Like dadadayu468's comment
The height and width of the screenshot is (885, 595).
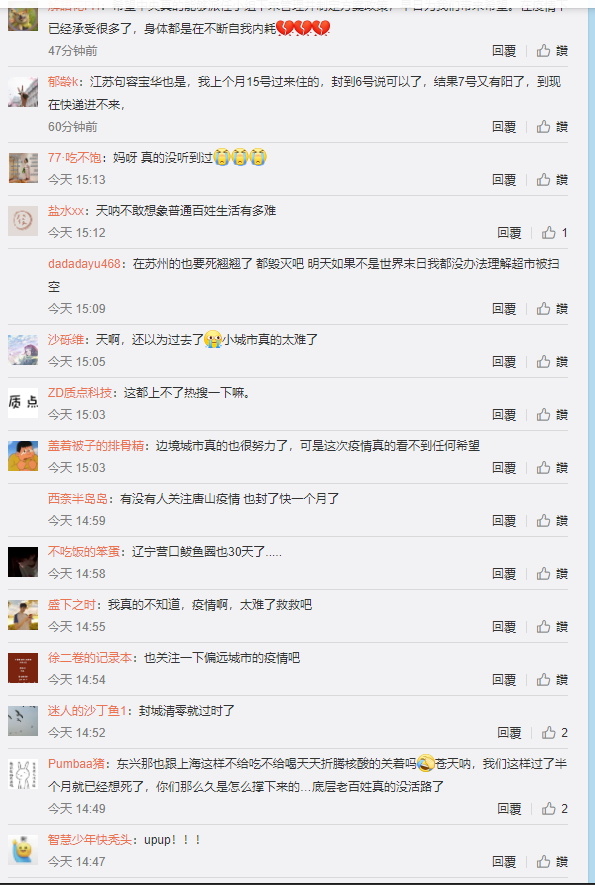[x=552, y=308]
